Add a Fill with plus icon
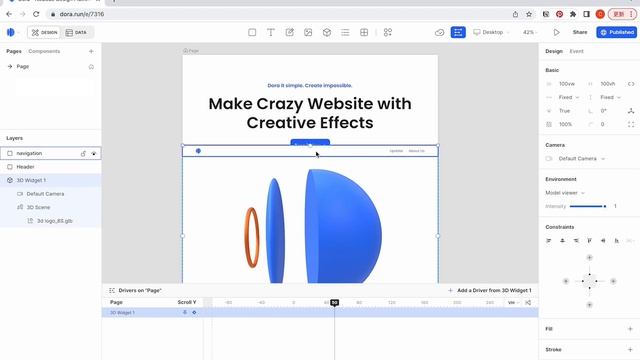The height and width of the screenshot is (360, 640). 630,329
